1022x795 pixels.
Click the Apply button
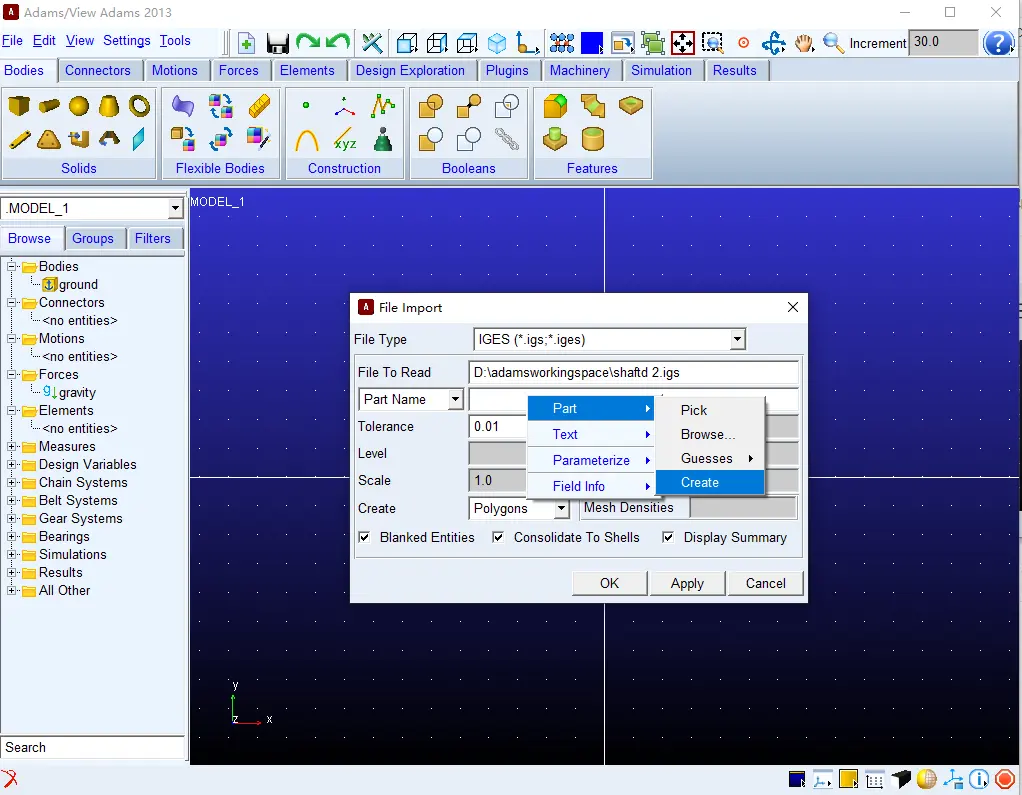(x=687, y=583)
